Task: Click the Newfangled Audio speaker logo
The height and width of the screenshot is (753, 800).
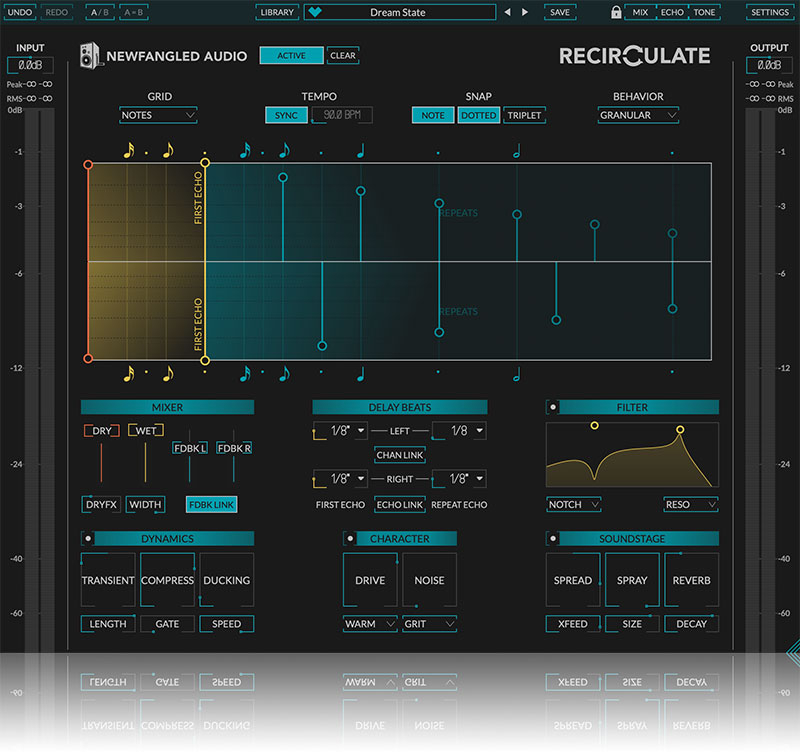Action: (x=90, y=57)
